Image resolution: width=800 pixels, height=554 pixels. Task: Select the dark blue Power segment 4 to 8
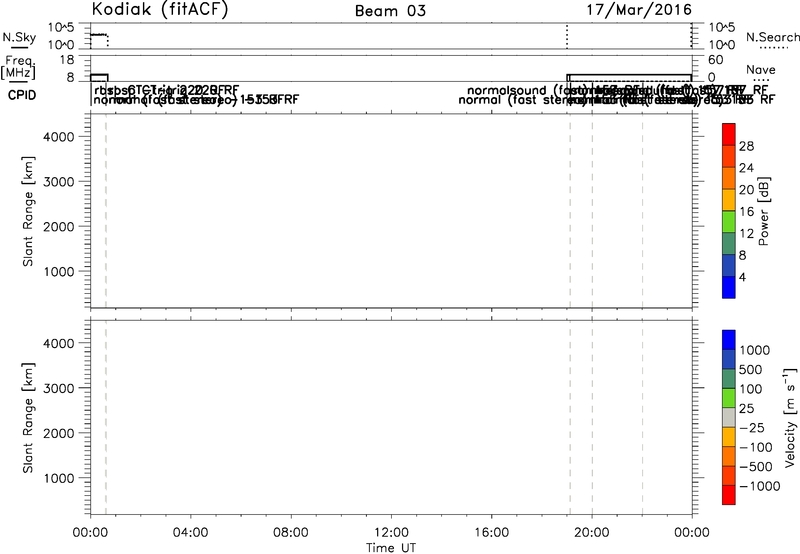click(x=729, y=265)
